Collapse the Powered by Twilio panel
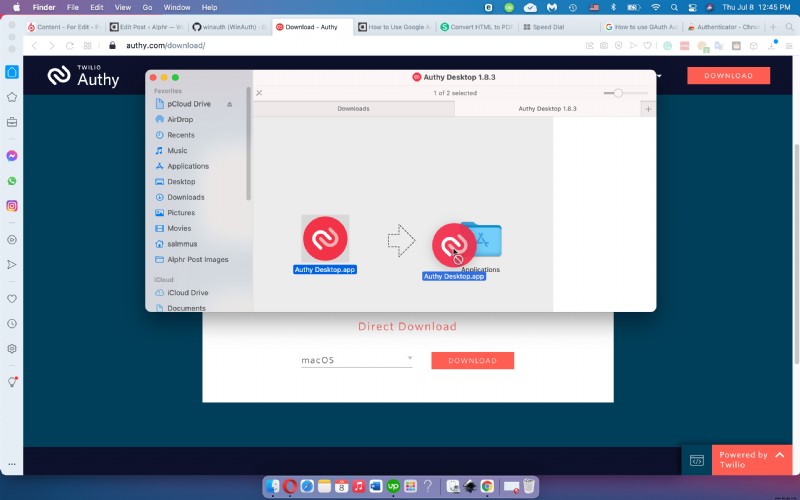Viewport: 800px width, 500px height. point(780,455)
